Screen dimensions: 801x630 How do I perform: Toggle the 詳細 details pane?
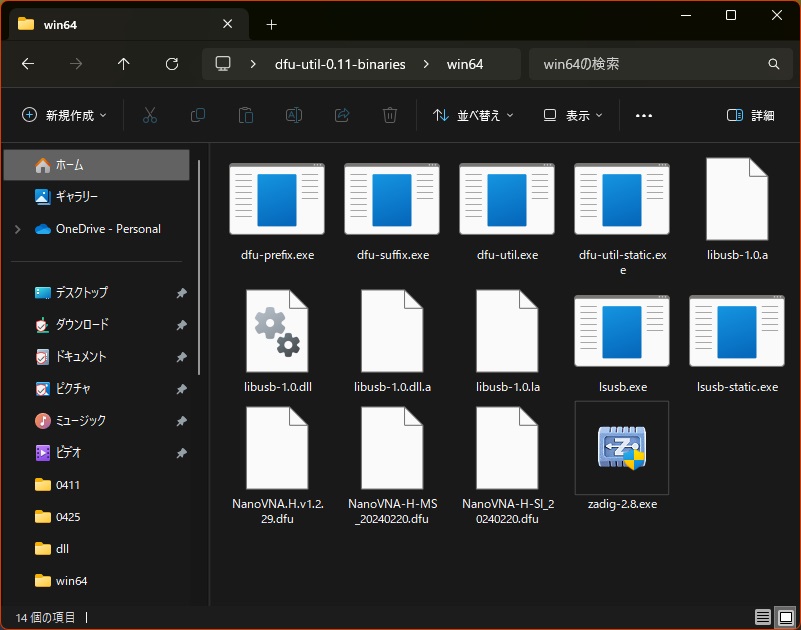750,115
